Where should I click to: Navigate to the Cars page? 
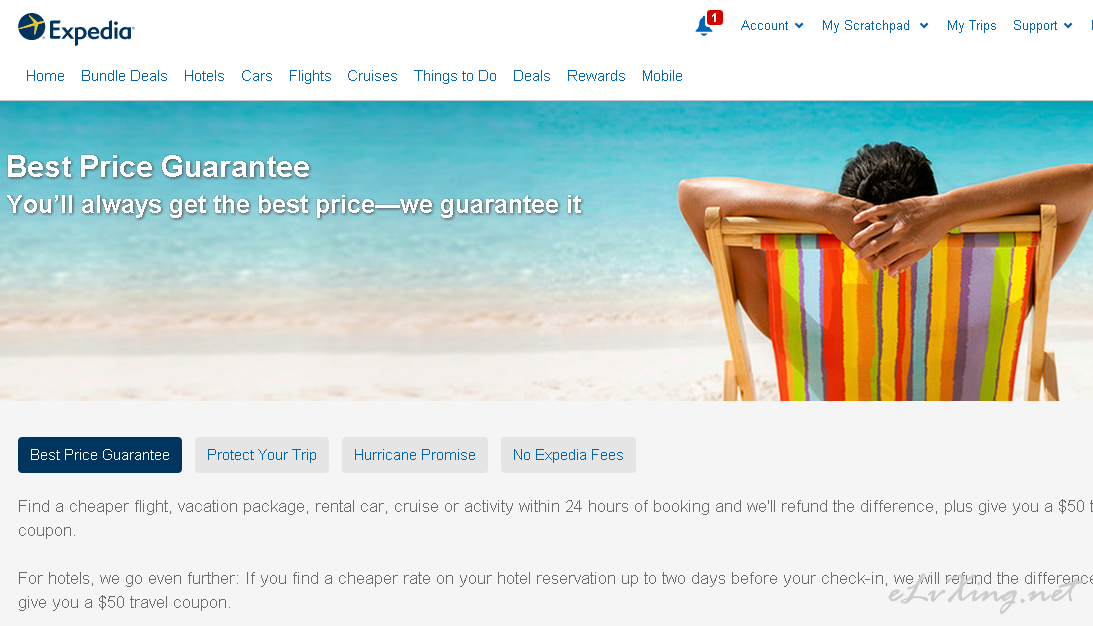tap(257, 76)
